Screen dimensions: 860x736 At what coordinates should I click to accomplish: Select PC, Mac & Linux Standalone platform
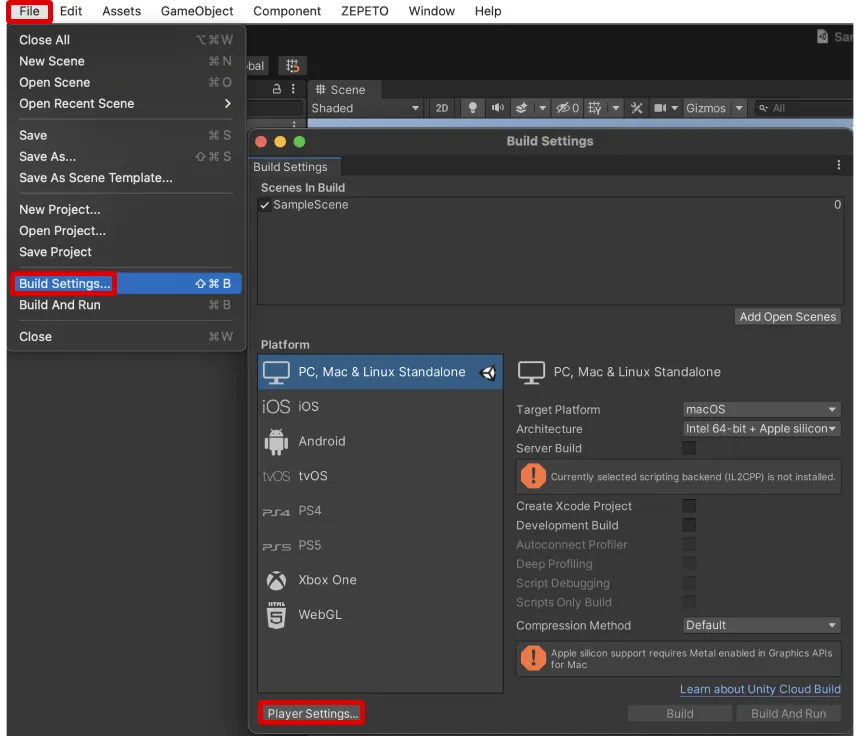[x=380, y=372]
